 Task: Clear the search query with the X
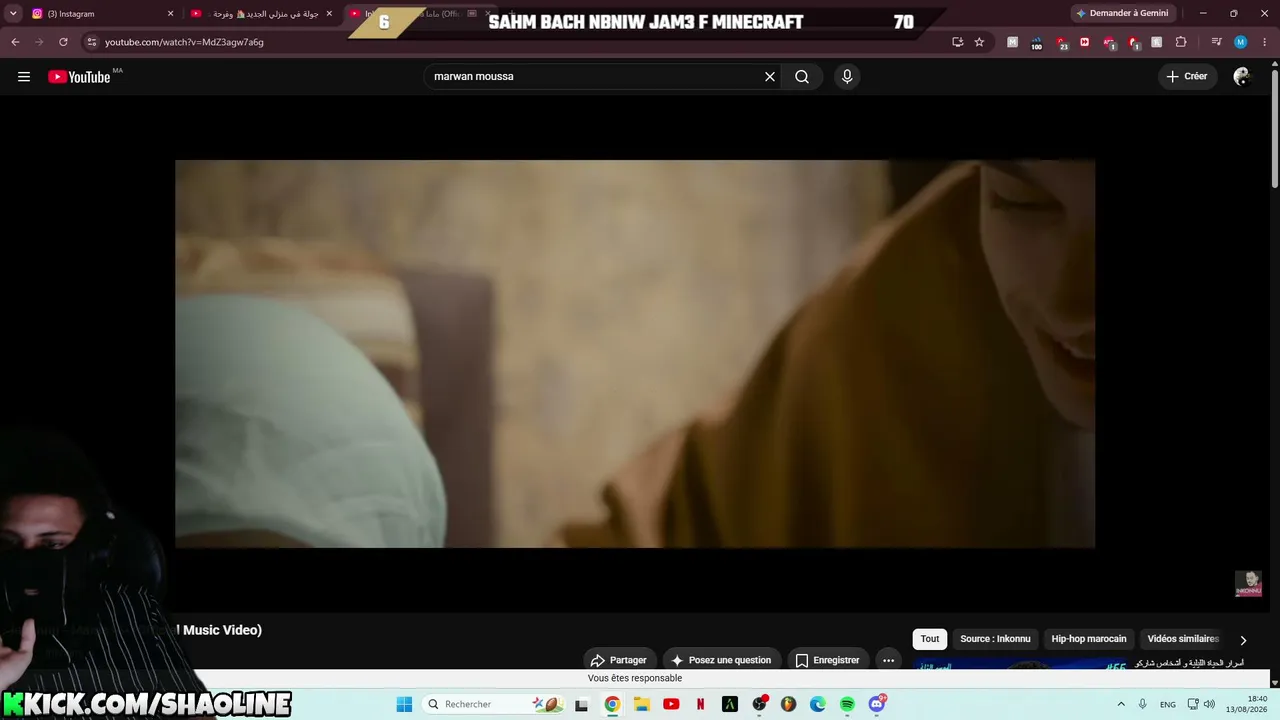[770, 77]
